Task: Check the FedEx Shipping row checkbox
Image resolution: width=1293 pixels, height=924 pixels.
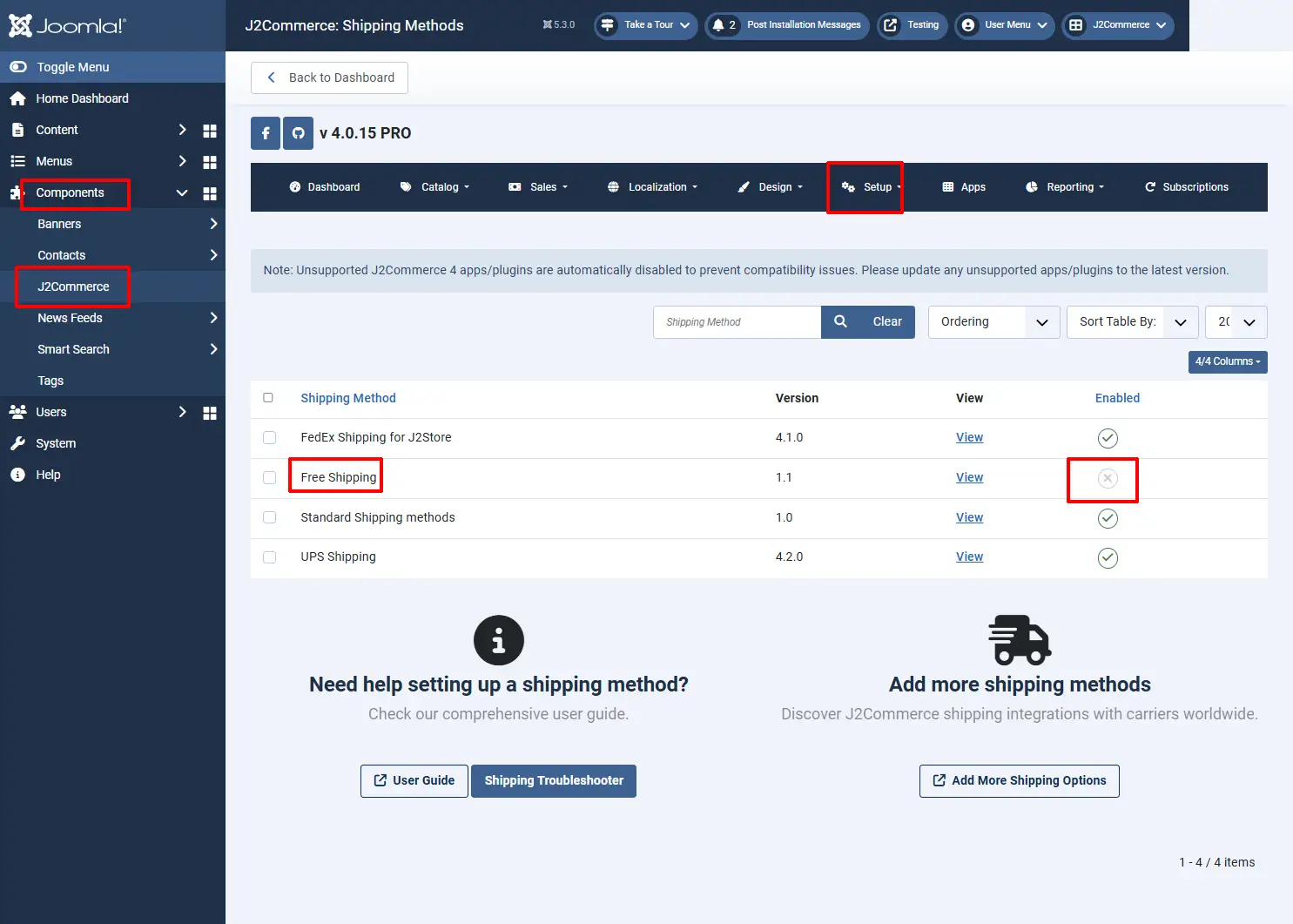Action: tap(270, 437)
